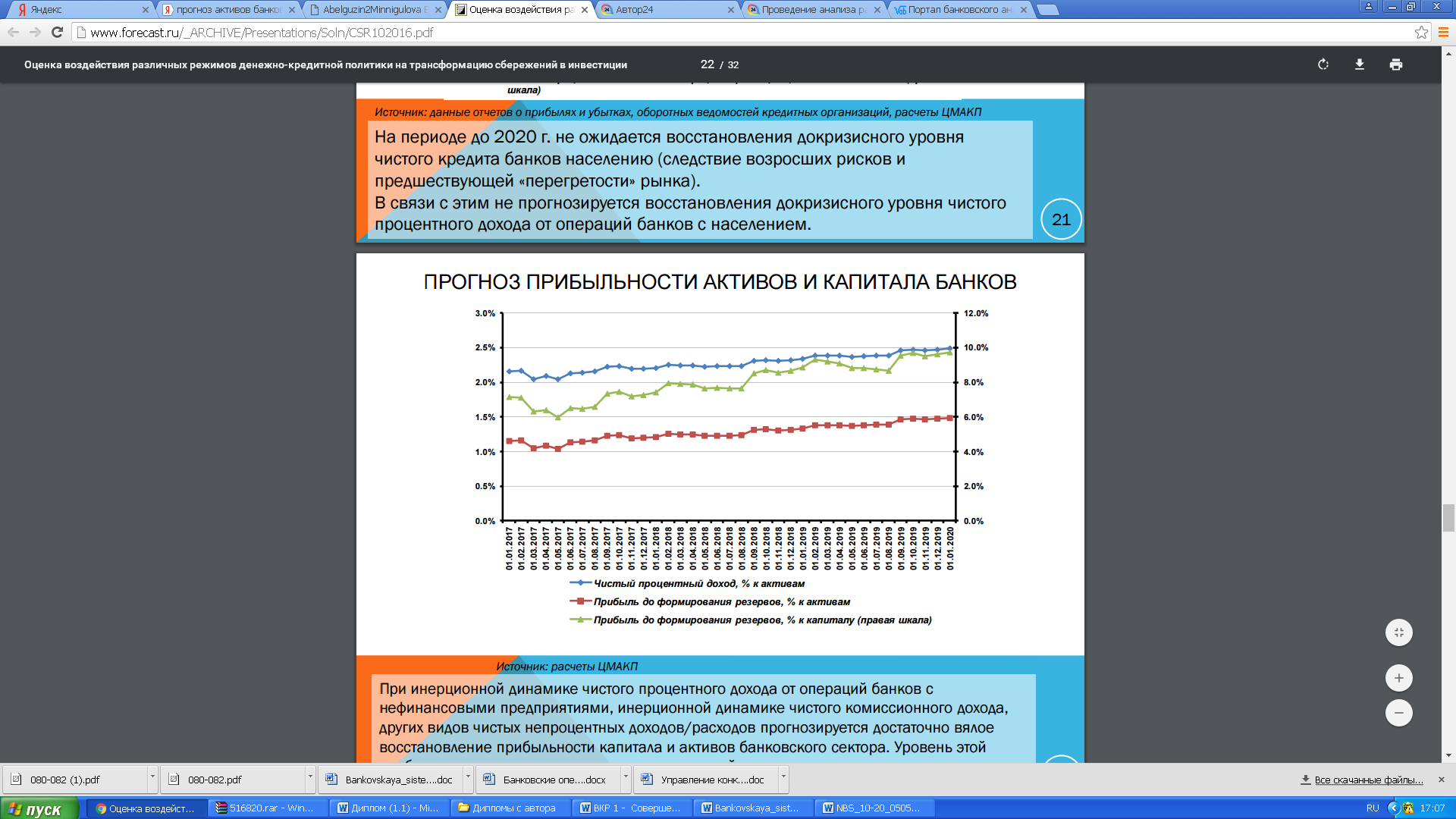Reload the page with refresh icon

tap(57, 32)
